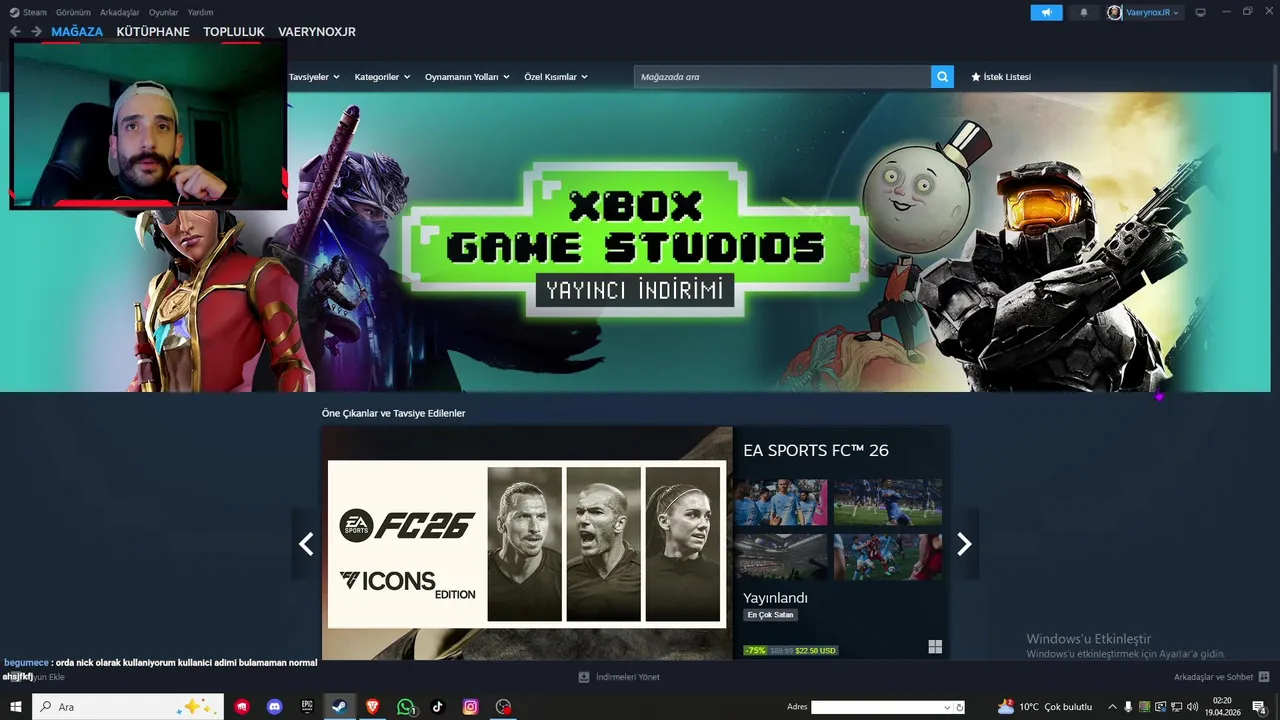Expand the Adres toolbar dropdown arrow
This screenshot has height=720, width=1280.
[947, 707]
